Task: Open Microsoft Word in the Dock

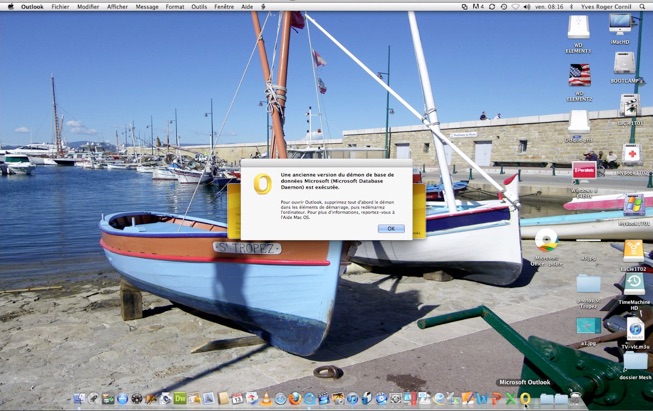Action: pos(481,400)
